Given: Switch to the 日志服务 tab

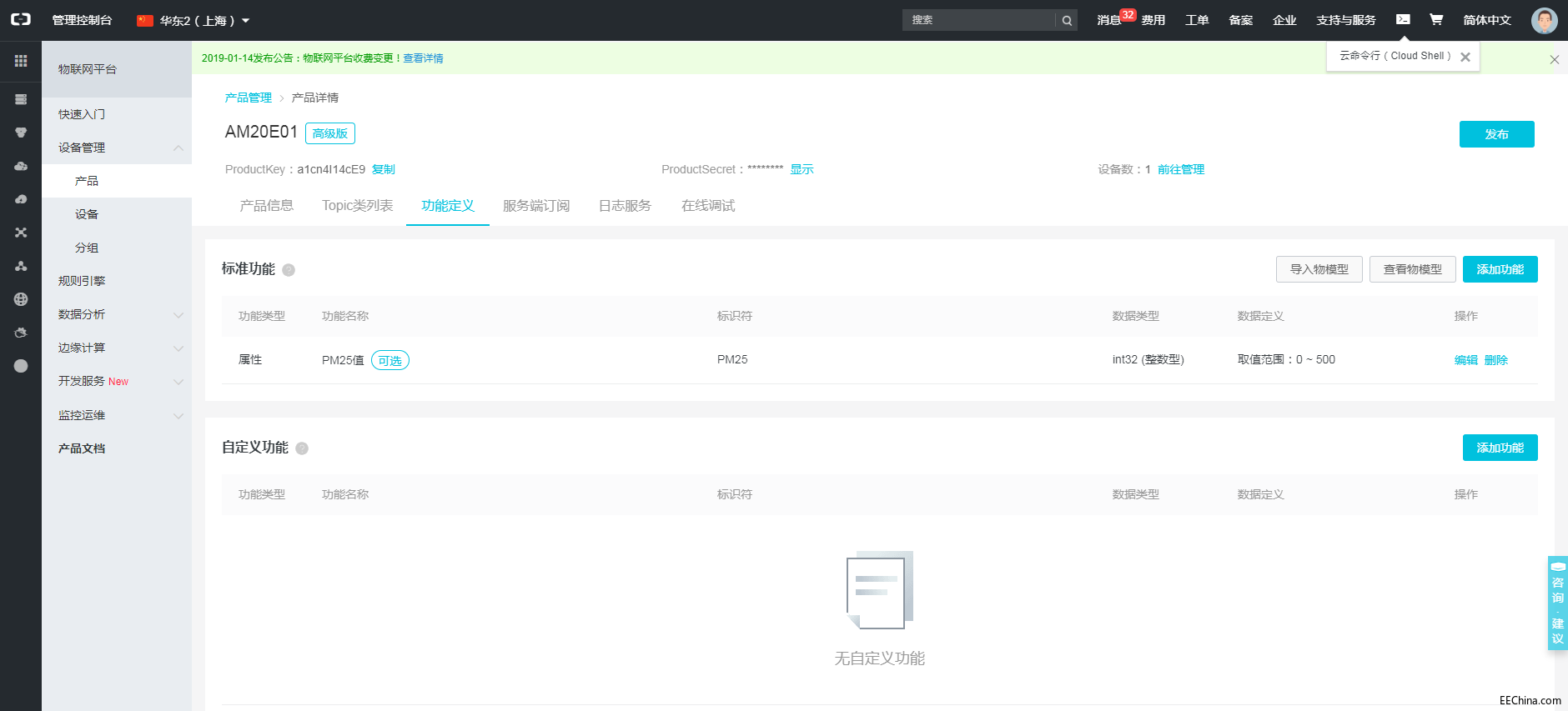Looking at the screenshot, I should pos(625,206).
